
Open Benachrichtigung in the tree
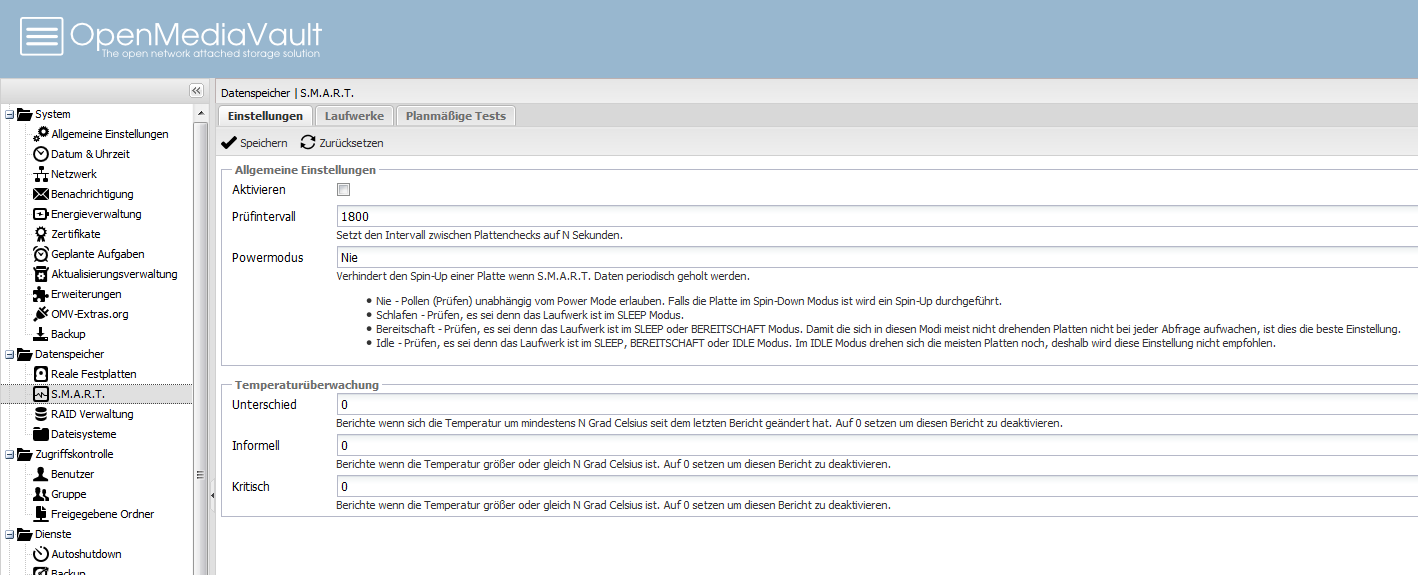tap(92, 194)
